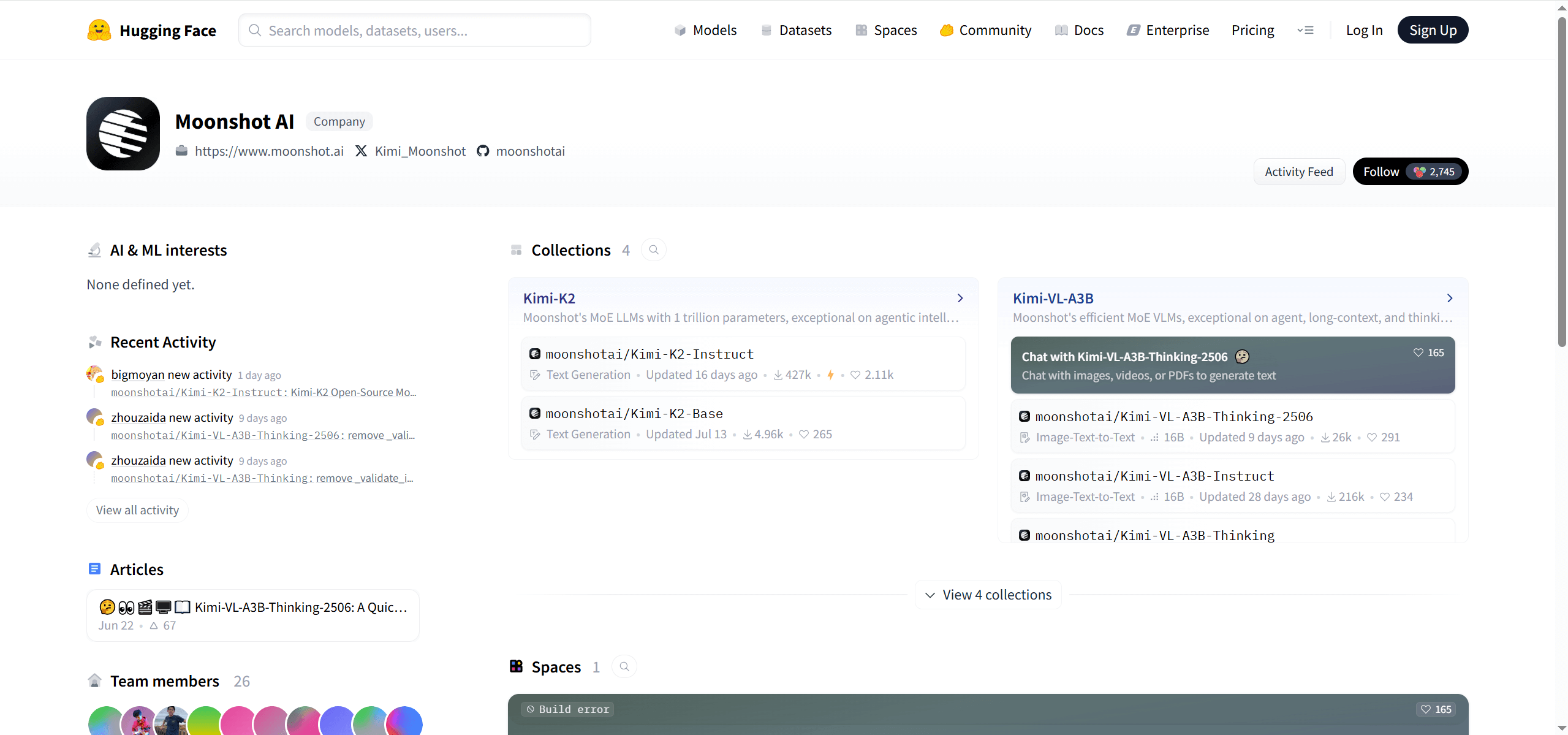
Task: Open the navbar more-options dropdown menu
Action: (1305, 30)
